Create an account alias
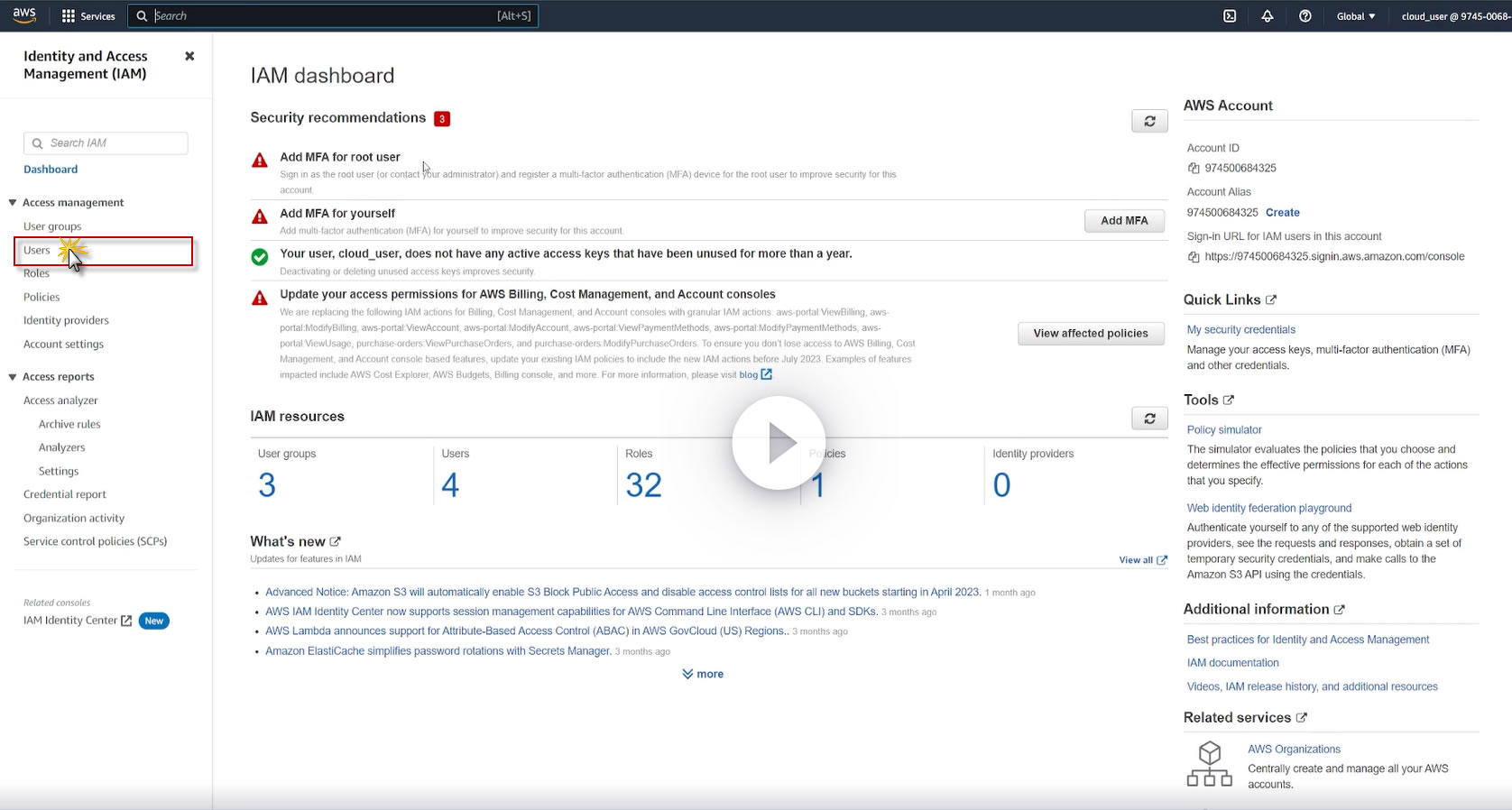This screenshot has height=810, width=1512. coord(1283,213)
